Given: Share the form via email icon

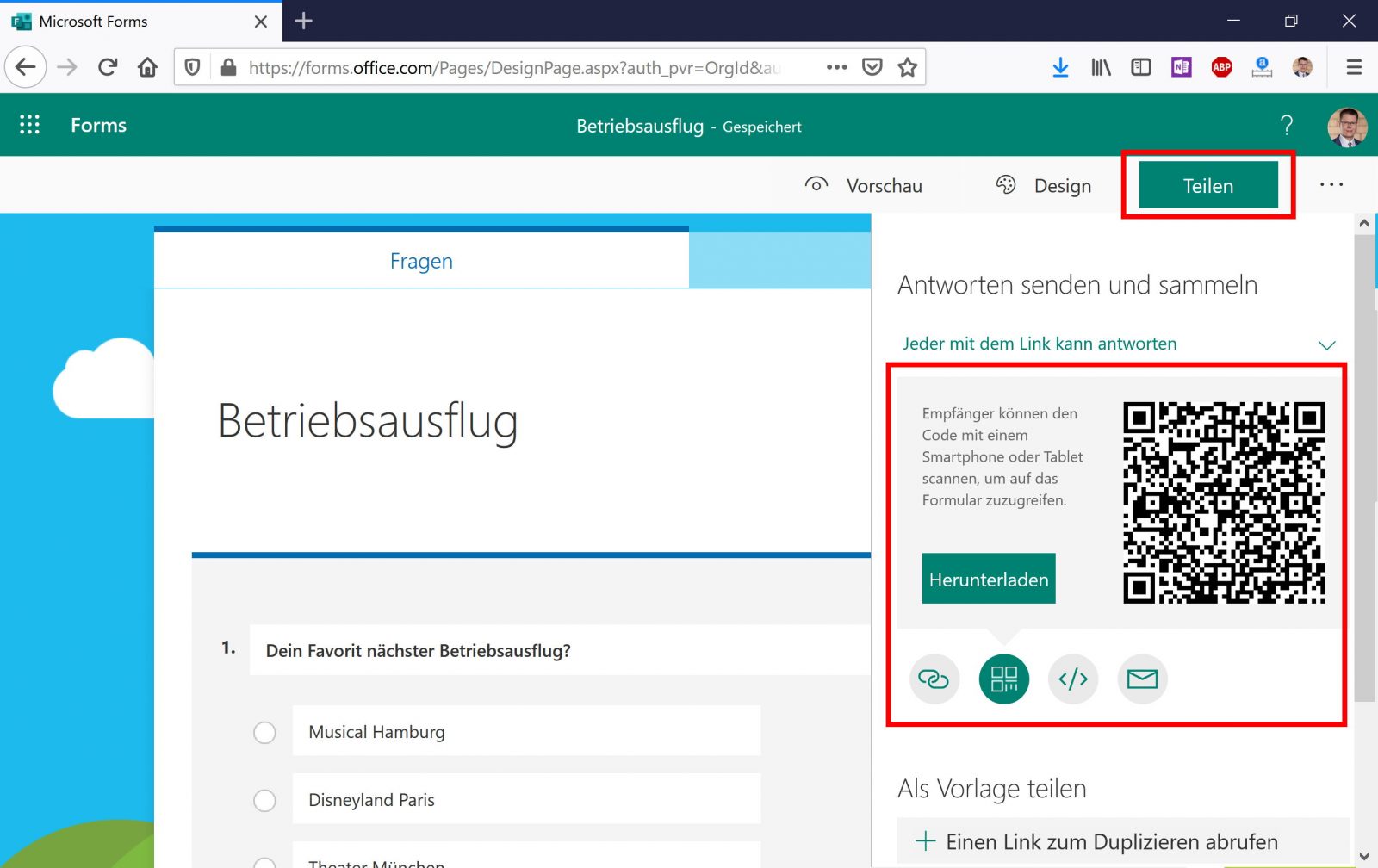Looking at the screenshot, I should pos(1141,679).
